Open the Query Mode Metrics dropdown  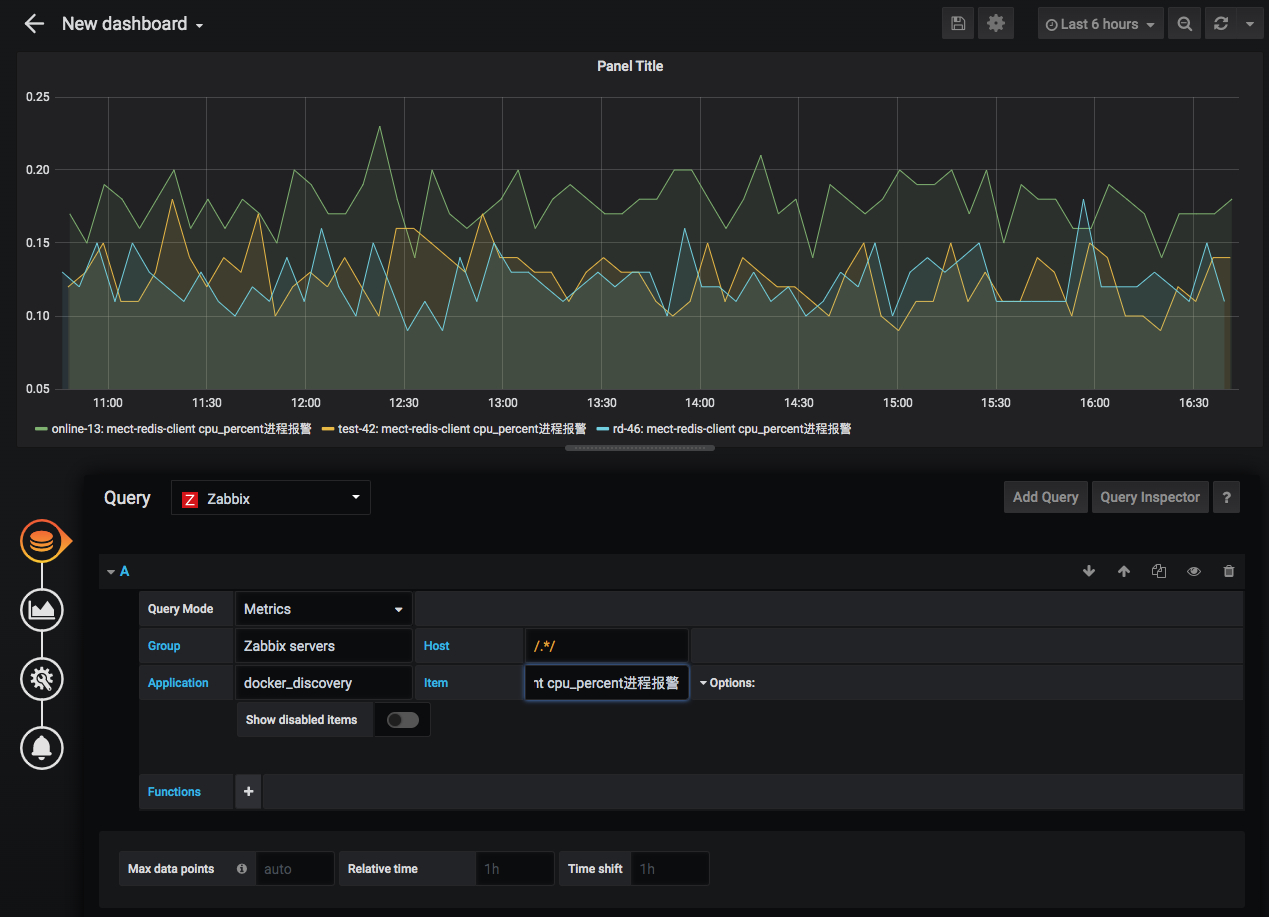point(324,609)
